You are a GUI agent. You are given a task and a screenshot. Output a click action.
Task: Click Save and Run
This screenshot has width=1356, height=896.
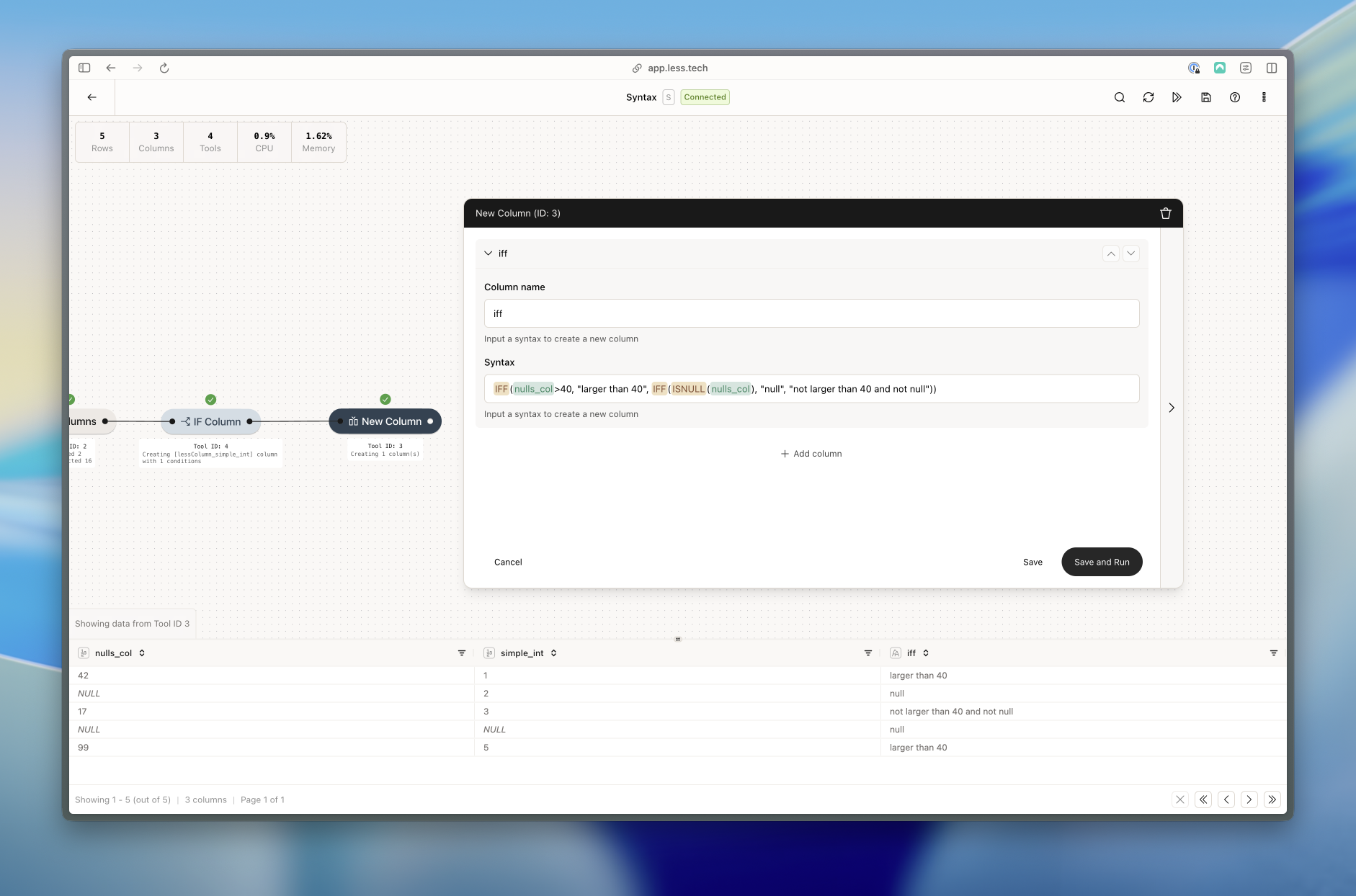pyautogui.click(x=1102, y=562)
